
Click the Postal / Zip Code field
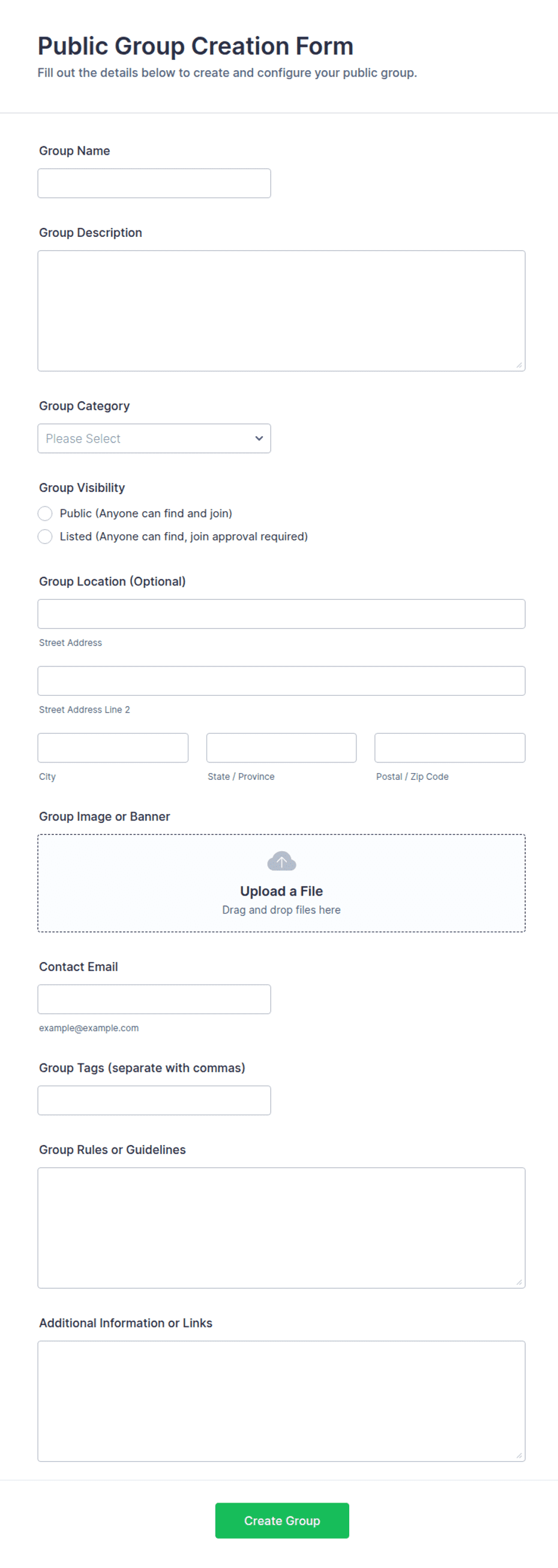[449, 747]
